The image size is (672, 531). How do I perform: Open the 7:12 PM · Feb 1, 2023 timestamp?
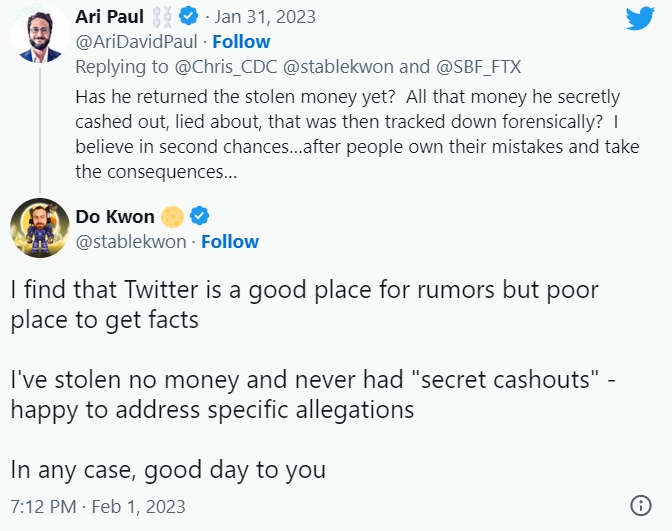click(98, 507)
